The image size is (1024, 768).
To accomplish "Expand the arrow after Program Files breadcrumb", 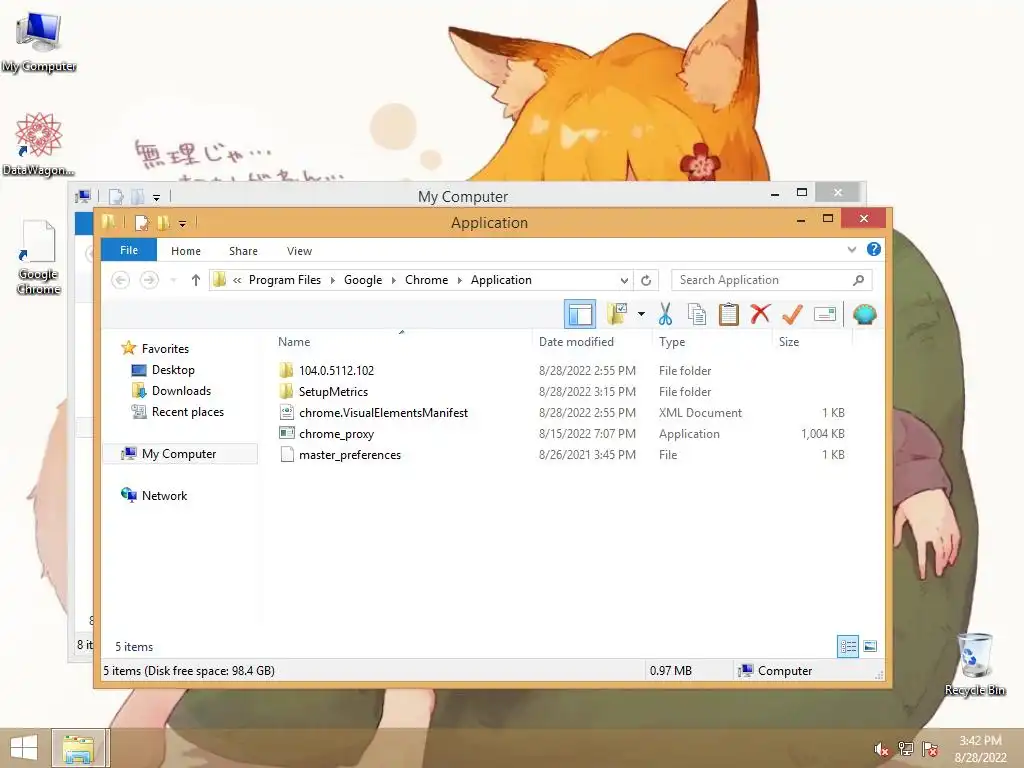I will pos(332,280).
